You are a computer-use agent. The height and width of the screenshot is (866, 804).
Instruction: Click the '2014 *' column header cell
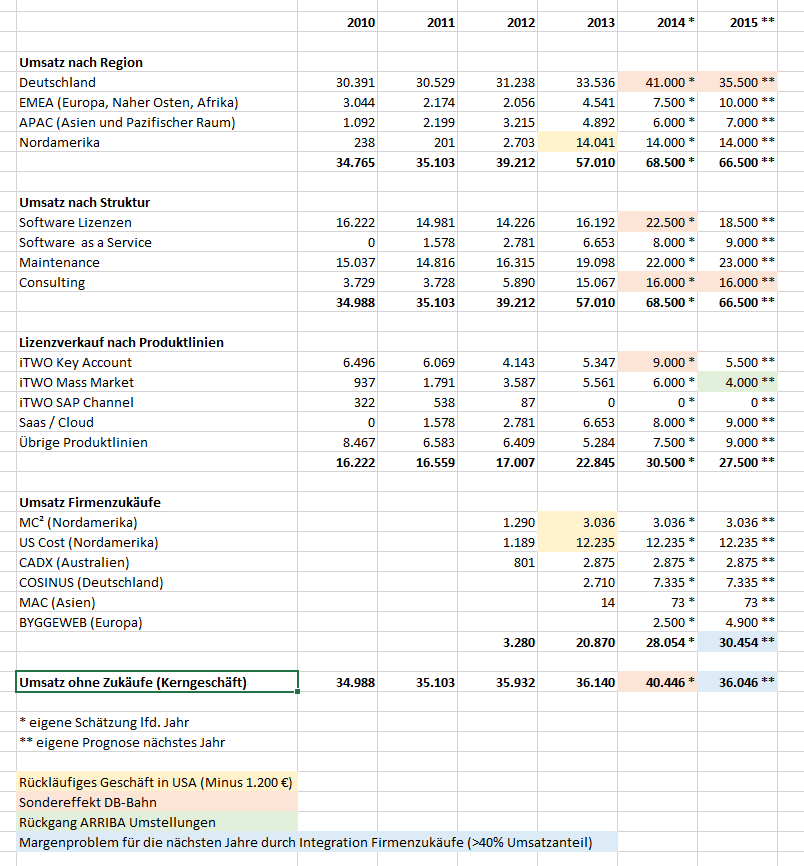tap(657, 22)
